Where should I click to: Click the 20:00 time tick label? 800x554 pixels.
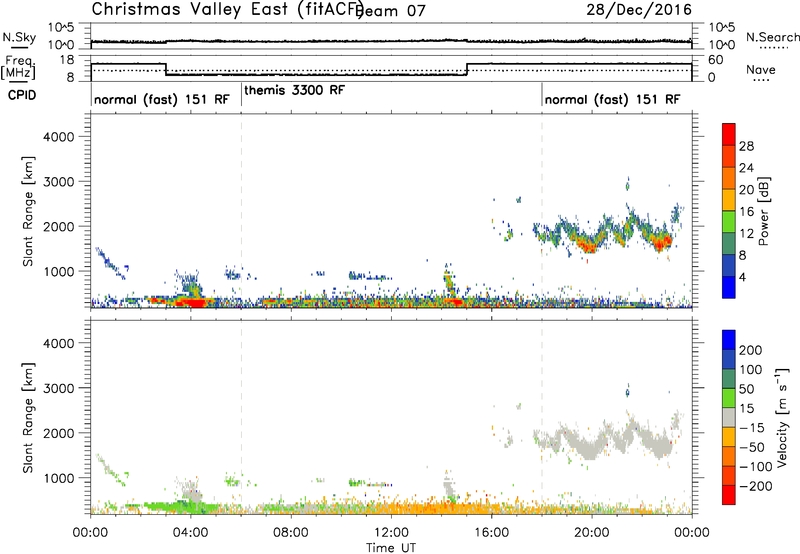point(592,533)
